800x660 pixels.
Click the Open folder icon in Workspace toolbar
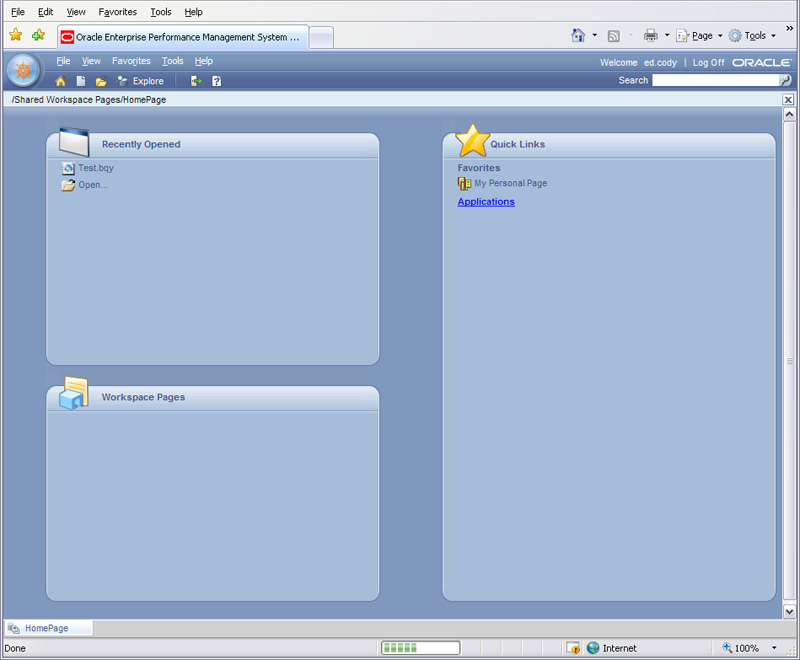tap(101, 81)
